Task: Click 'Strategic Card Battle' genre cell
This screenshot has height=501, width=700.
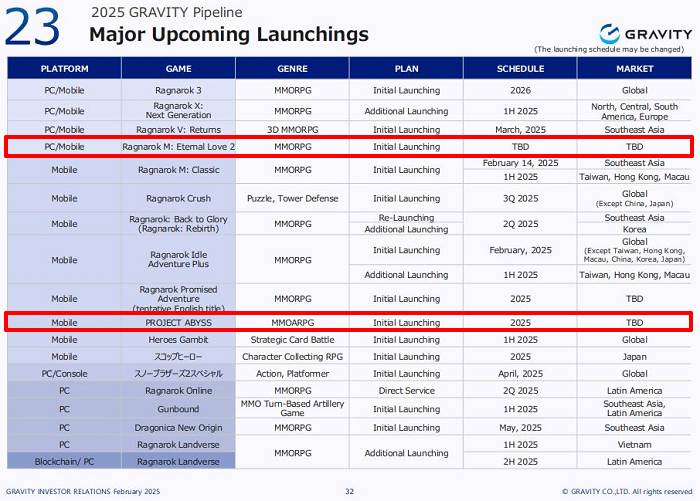Action: (x=292, y=340)
